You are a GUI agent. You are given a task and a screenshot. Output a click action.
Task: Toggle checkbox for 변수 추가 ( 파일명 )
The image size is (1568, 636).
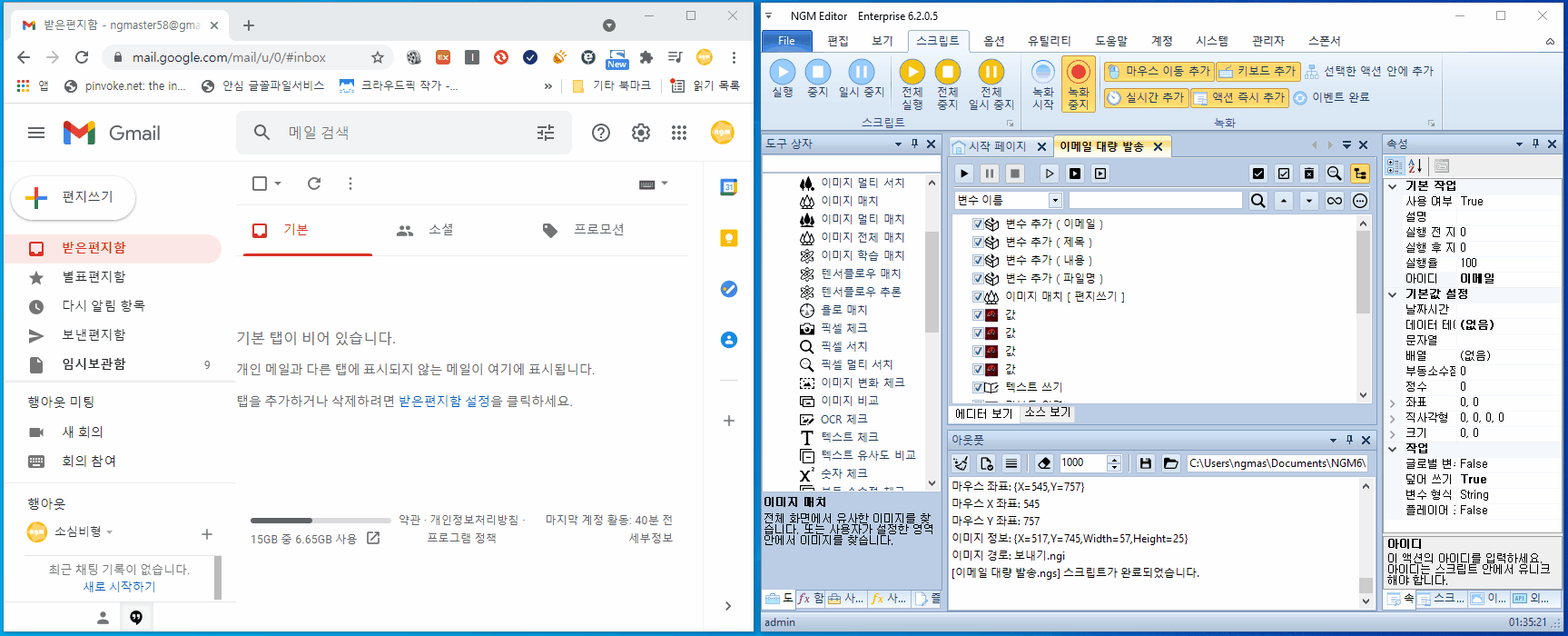click(978, 278)
